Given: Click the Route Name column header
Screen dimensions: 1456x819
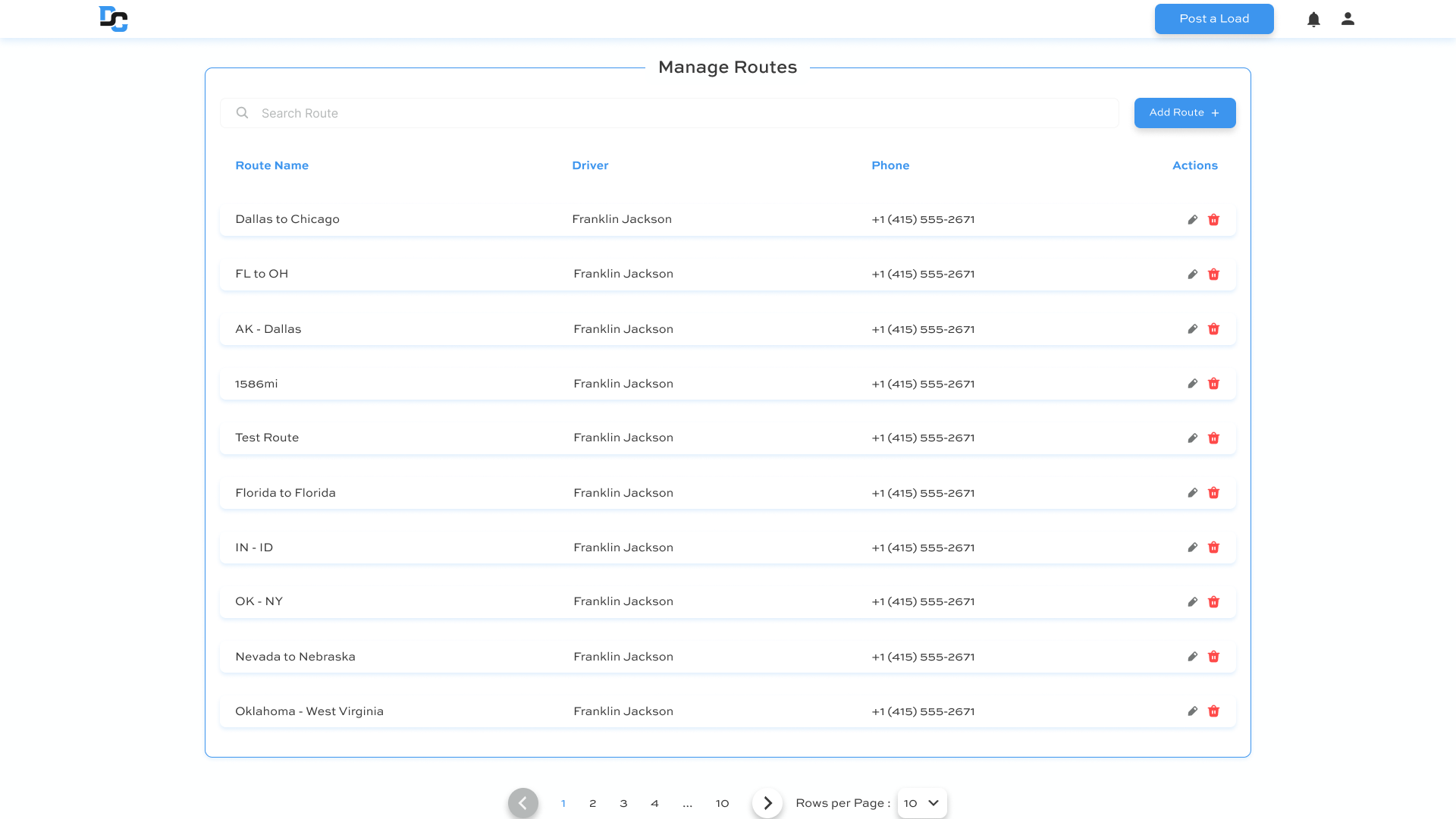Looking at the screenshot, I should point(271,165).
